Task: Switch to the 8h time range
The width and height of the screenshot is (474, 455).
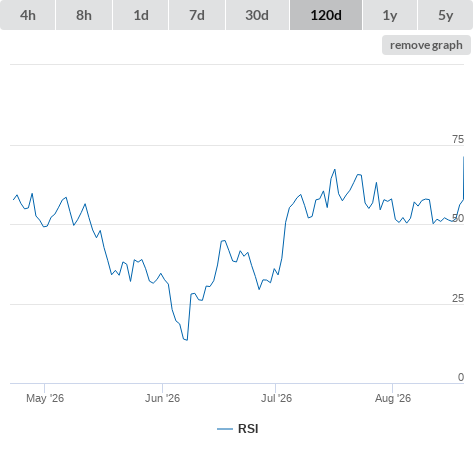Action: (84, 15)
